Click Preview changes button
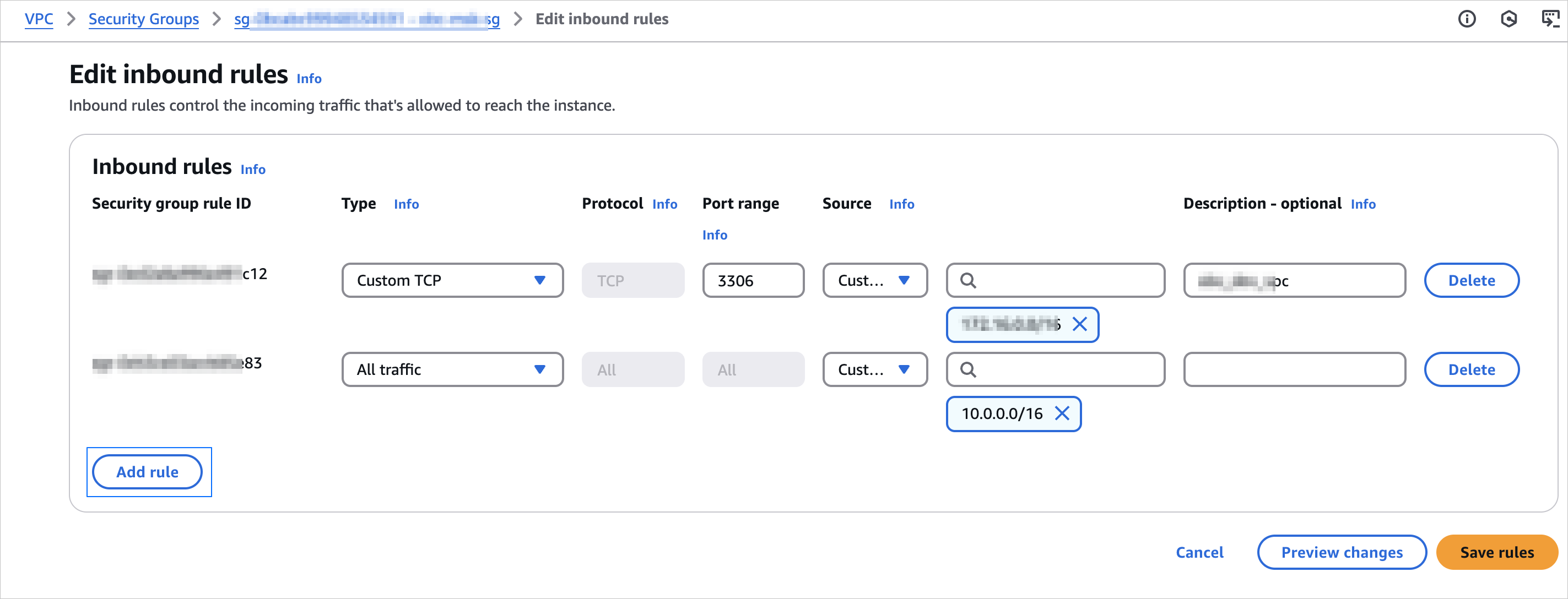The image size is (1568, 599). (1341, 552)
